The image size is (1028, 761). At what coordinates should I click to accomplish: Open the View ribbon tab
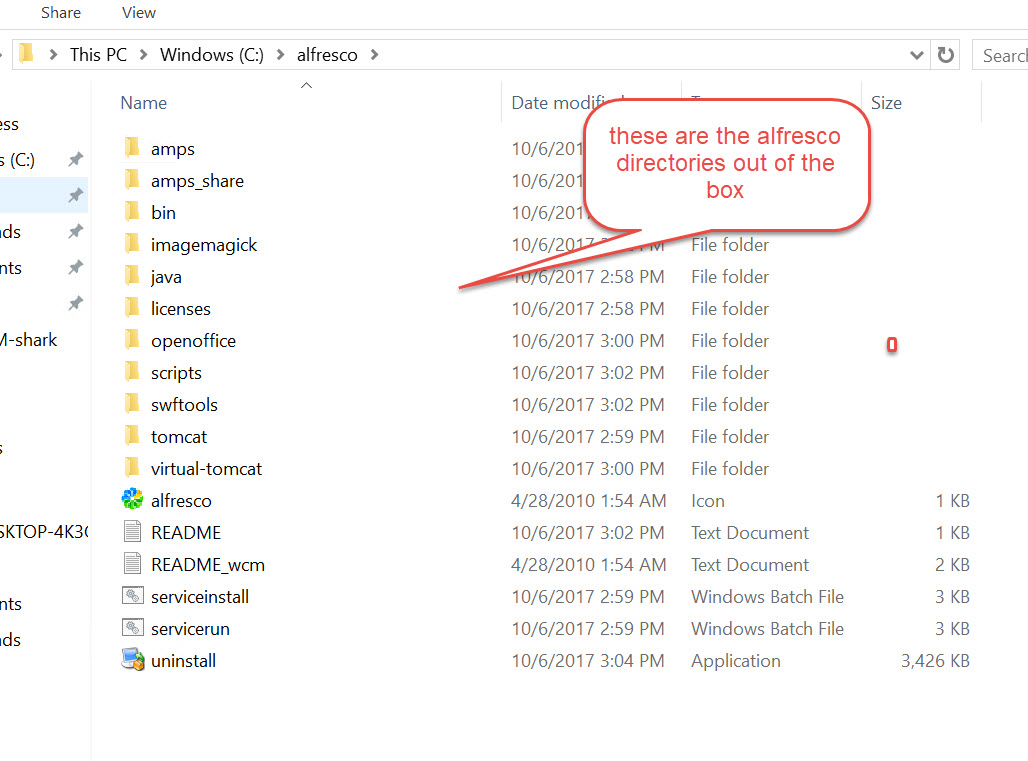[139, 13]
